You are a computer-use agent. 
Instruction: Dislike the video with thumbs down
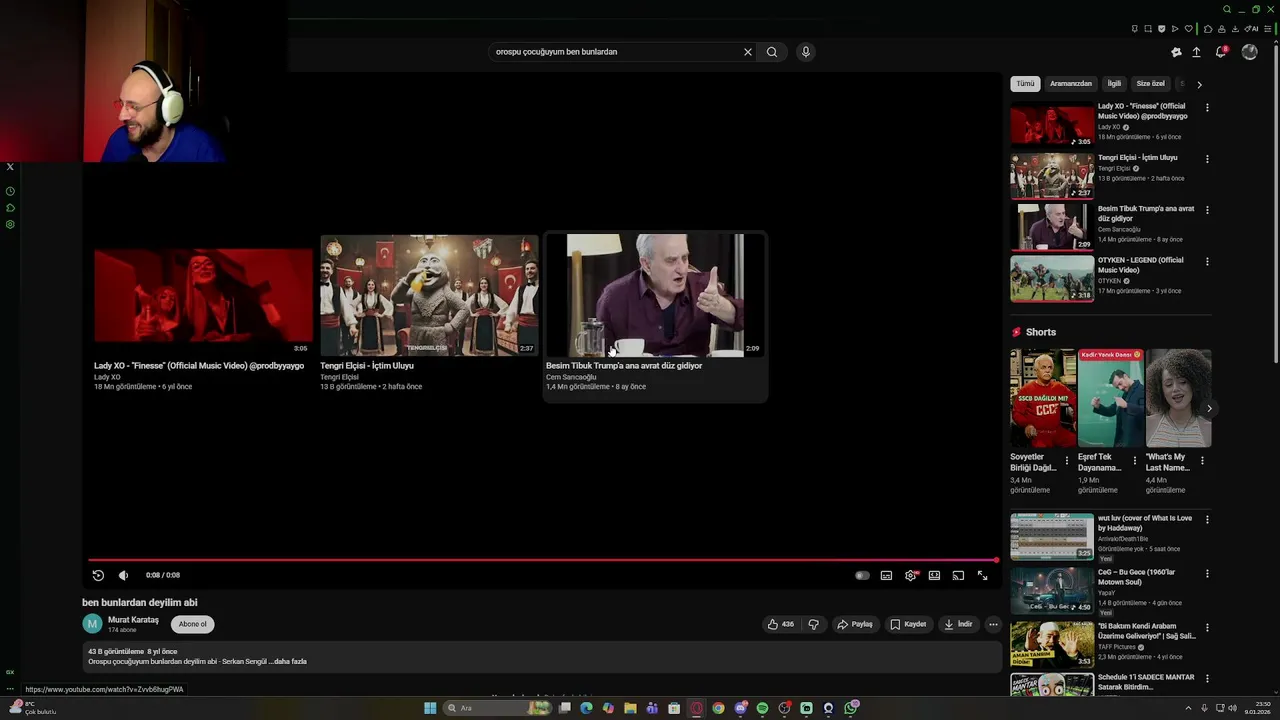pos(813,624)
